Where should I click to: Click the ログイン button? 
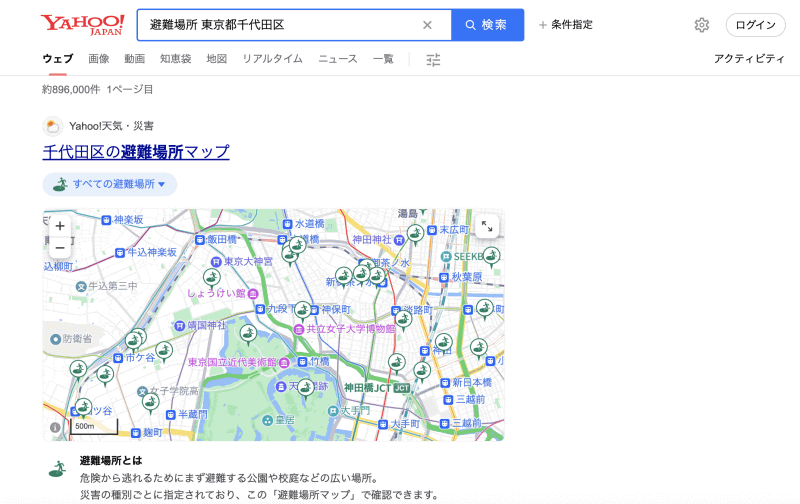click(x=756, y=25)
